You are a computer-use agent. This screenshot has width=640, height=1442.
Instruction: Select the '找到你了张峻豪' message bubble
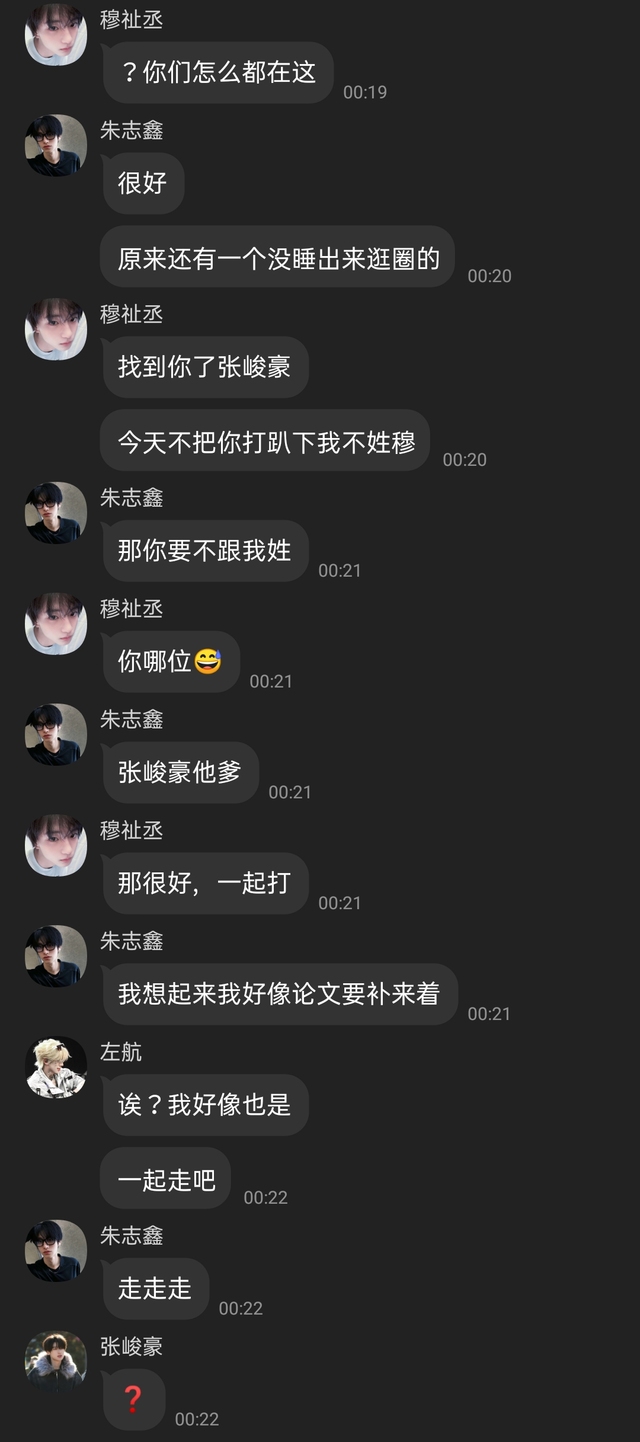(x=205, y=367)
